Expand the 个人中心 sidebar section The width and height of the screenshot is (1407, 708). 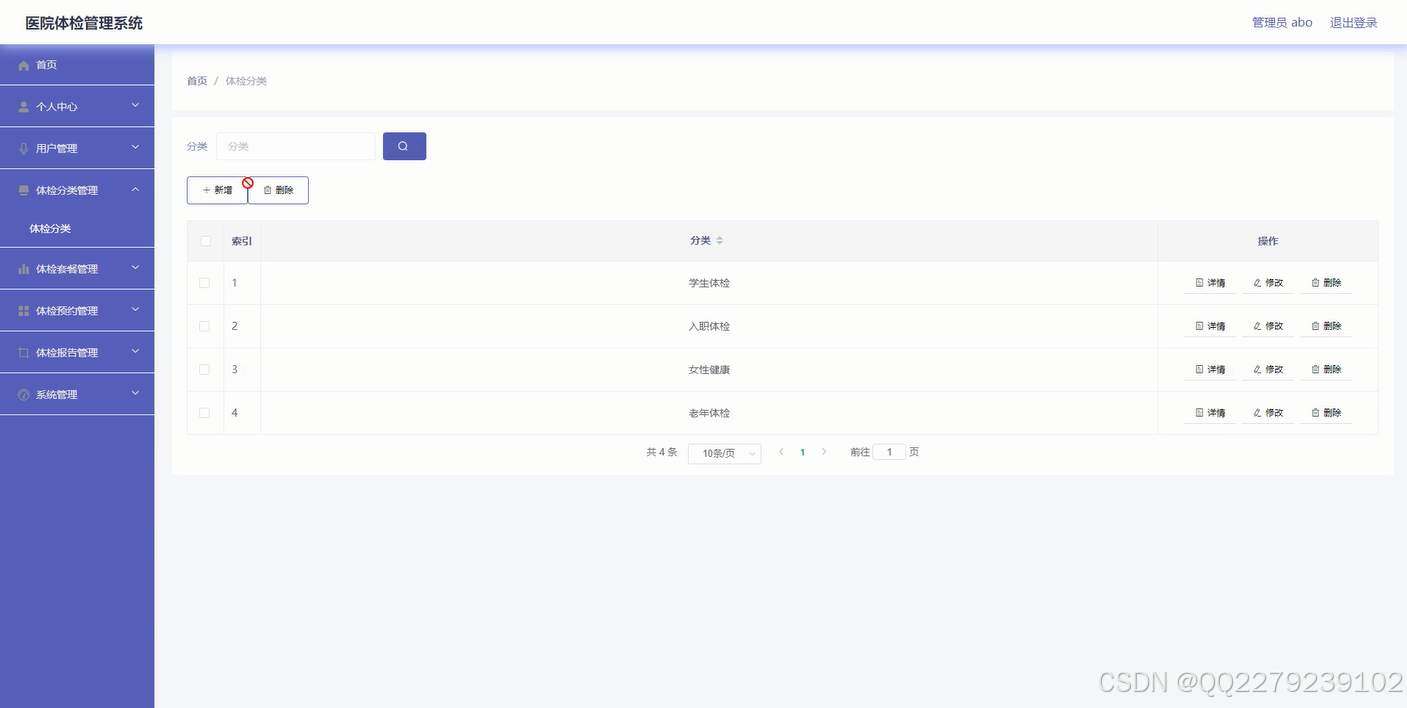[77, 105]
